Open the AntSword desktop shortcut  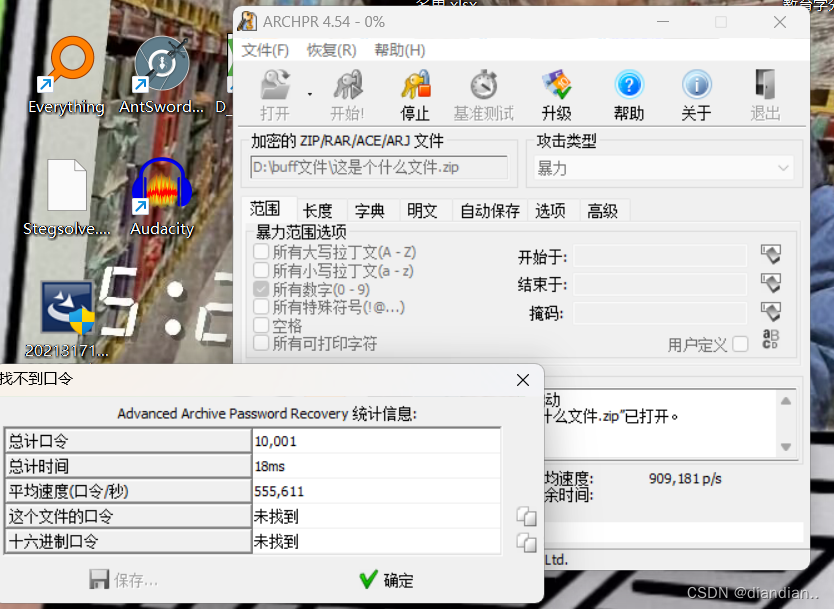(161, 75)
